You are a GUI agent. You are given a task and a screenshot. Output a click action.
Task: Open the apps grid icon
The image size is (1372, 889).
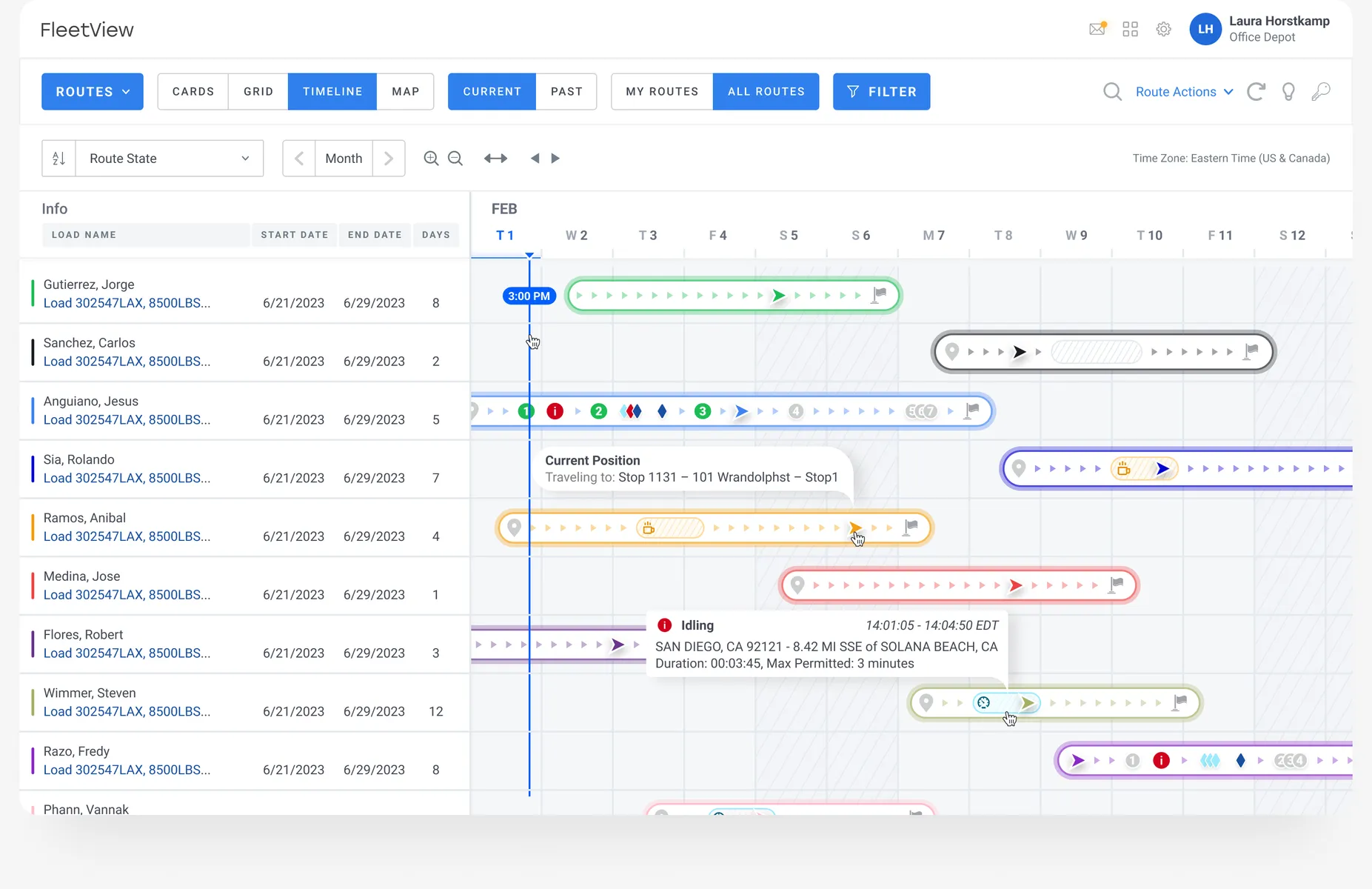coord(1130,29)
